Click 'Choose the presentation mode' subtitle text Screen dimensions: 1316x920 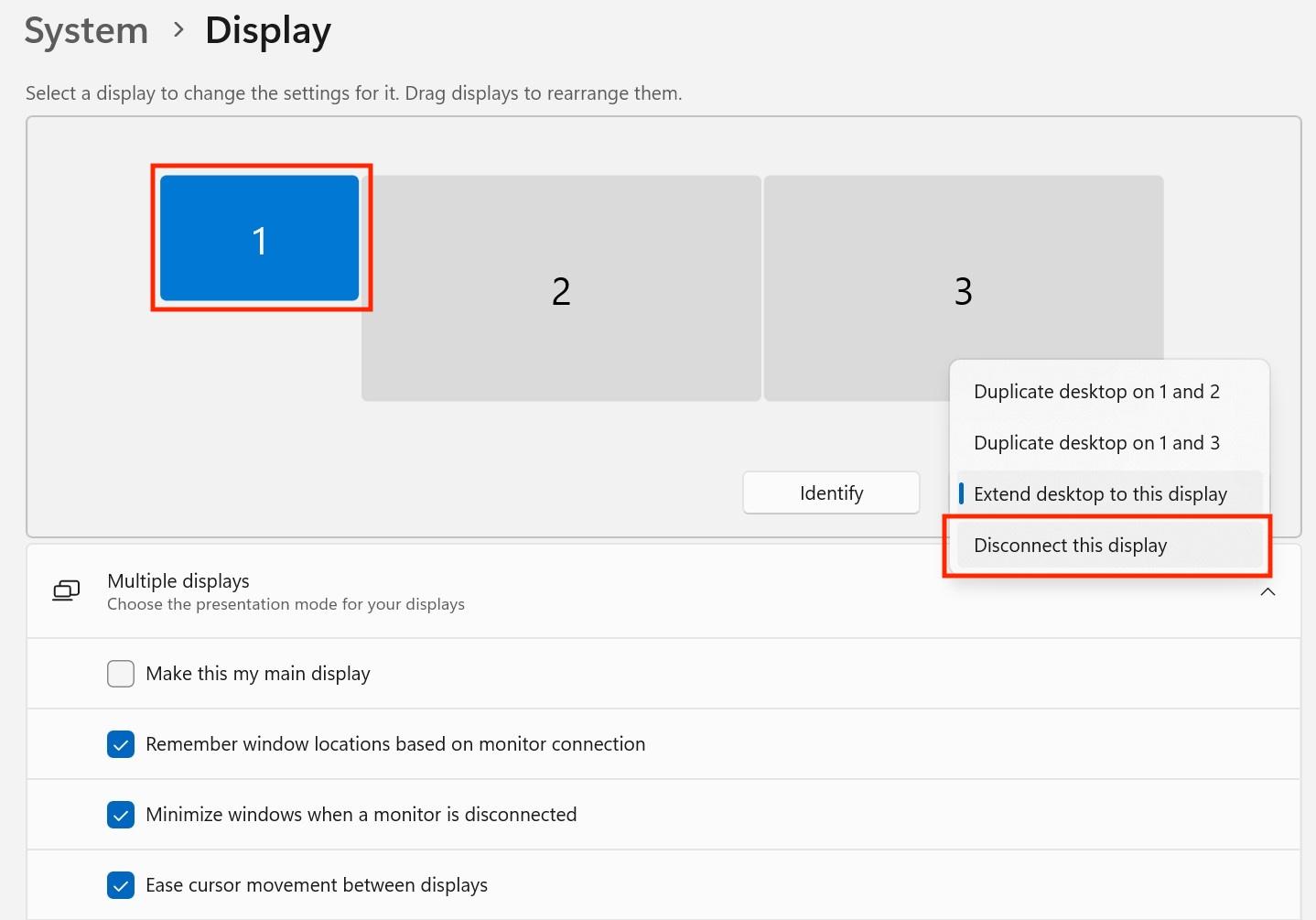pyautogui.click(x=286, y=604)
